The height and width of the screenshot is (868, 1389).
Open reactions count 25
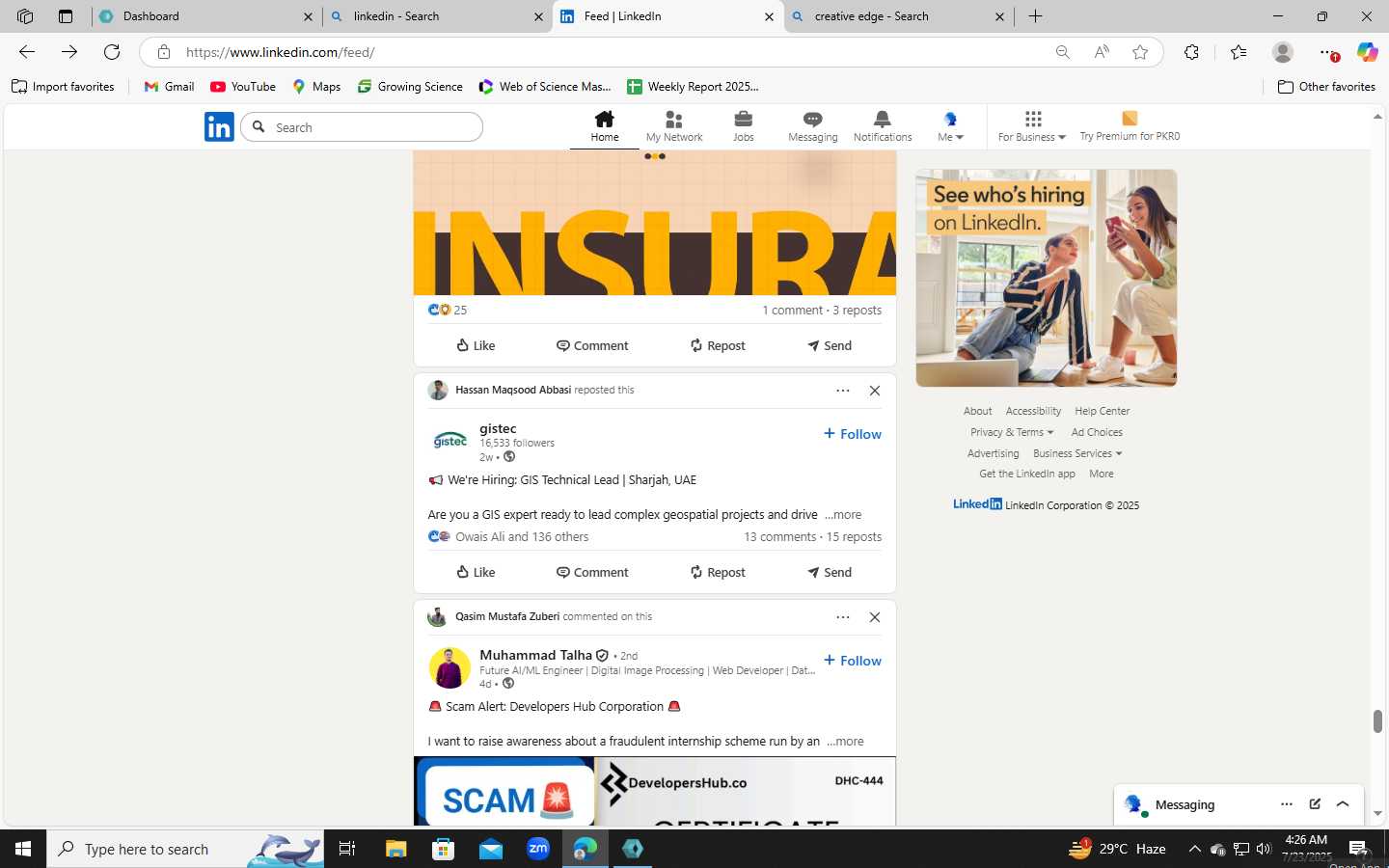click(448, 310)
